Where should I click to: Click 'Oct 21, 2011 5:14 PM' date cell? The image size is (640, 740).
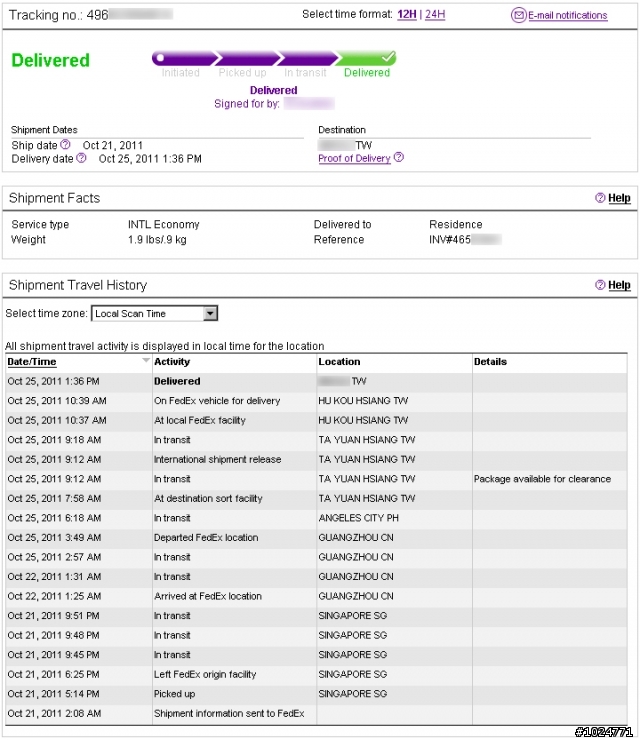(x=53, y=694)
